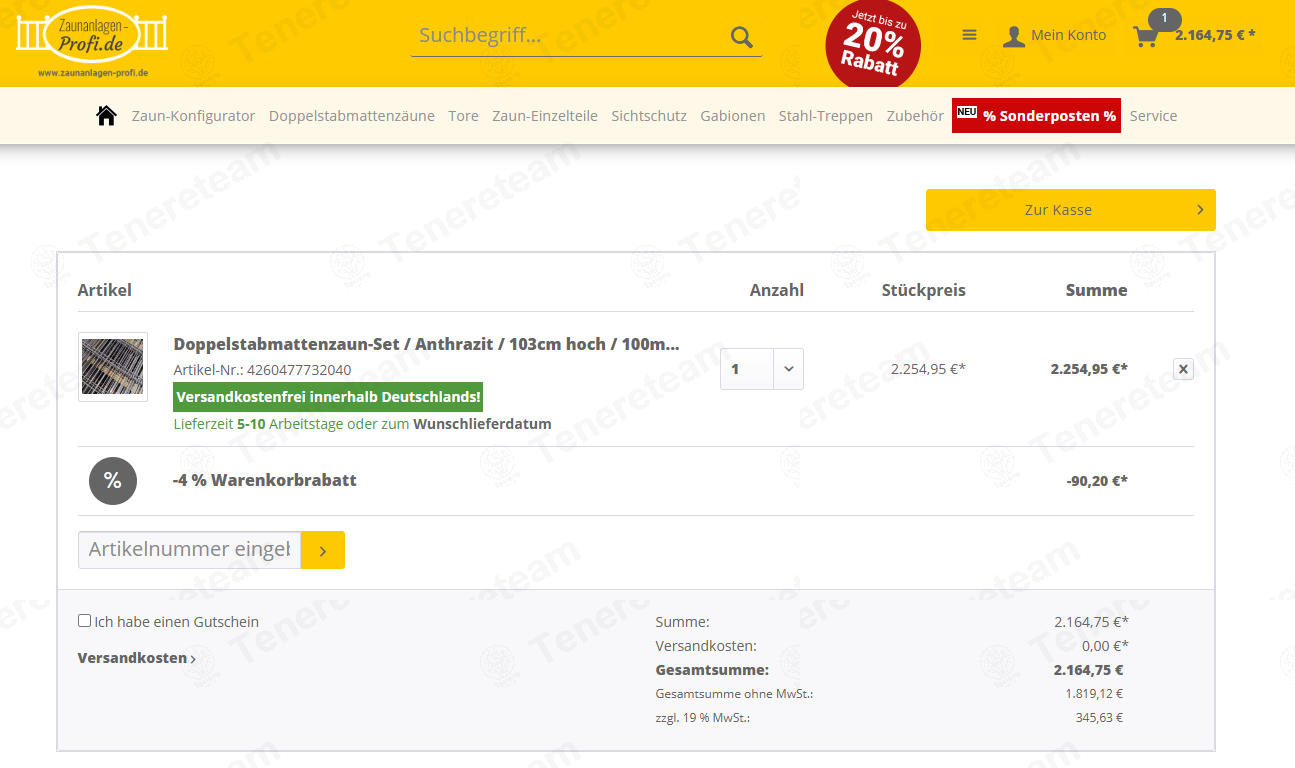Open the Stahl-Treppen menu

[x=826, y=116]
